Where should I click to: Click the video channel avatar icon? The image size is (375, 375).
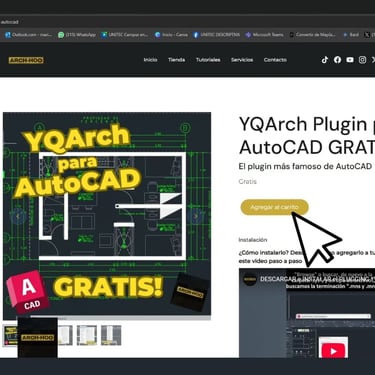pyautogui.click(x=250, y=279)
